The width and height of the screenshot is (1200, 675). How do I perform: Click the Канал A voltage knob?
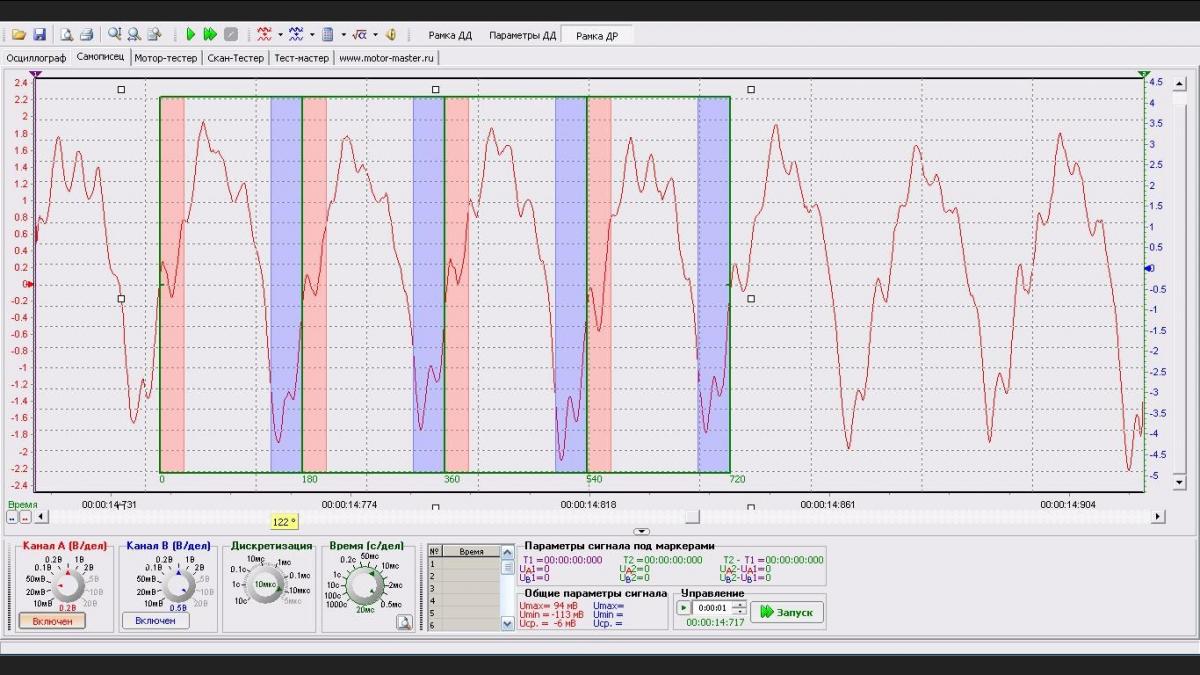(x=69, y=587)
